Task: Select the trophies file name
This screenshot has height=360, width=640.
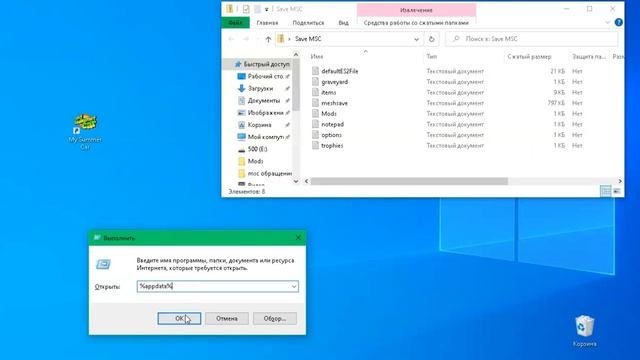Action: point(332,145)
